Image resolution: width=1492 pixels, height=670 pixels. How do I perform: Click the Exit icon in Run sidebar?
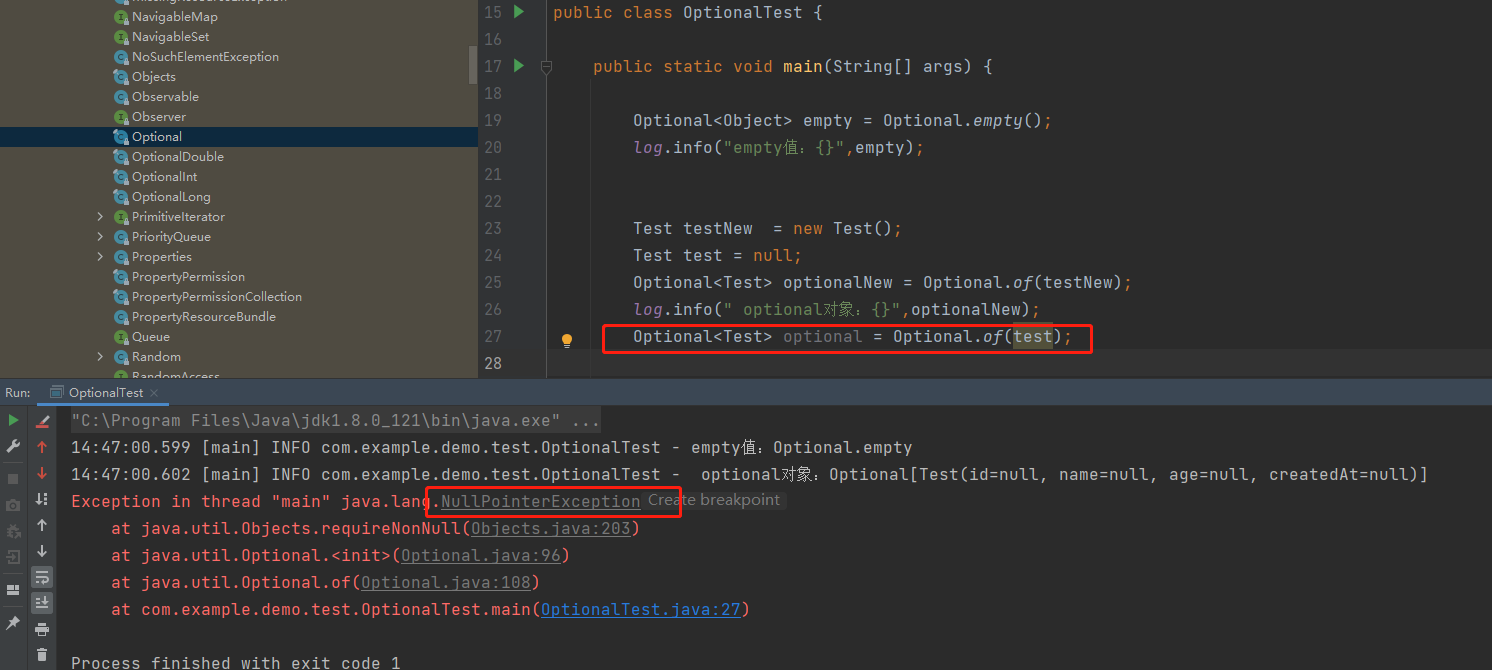pos(13,557)
